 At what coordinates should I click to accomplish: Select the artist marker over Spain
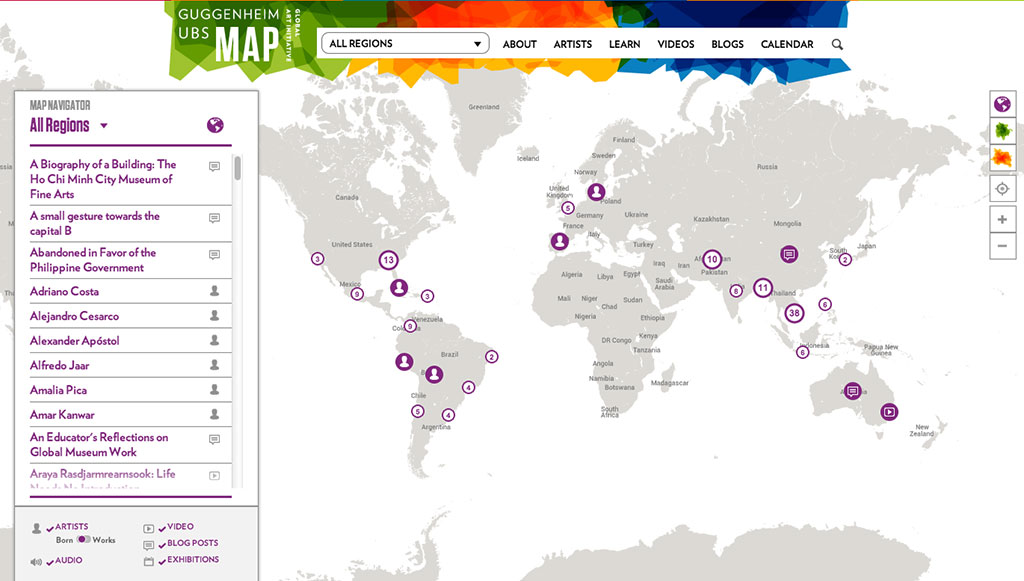pyautogui.click(x=559, y=242)
